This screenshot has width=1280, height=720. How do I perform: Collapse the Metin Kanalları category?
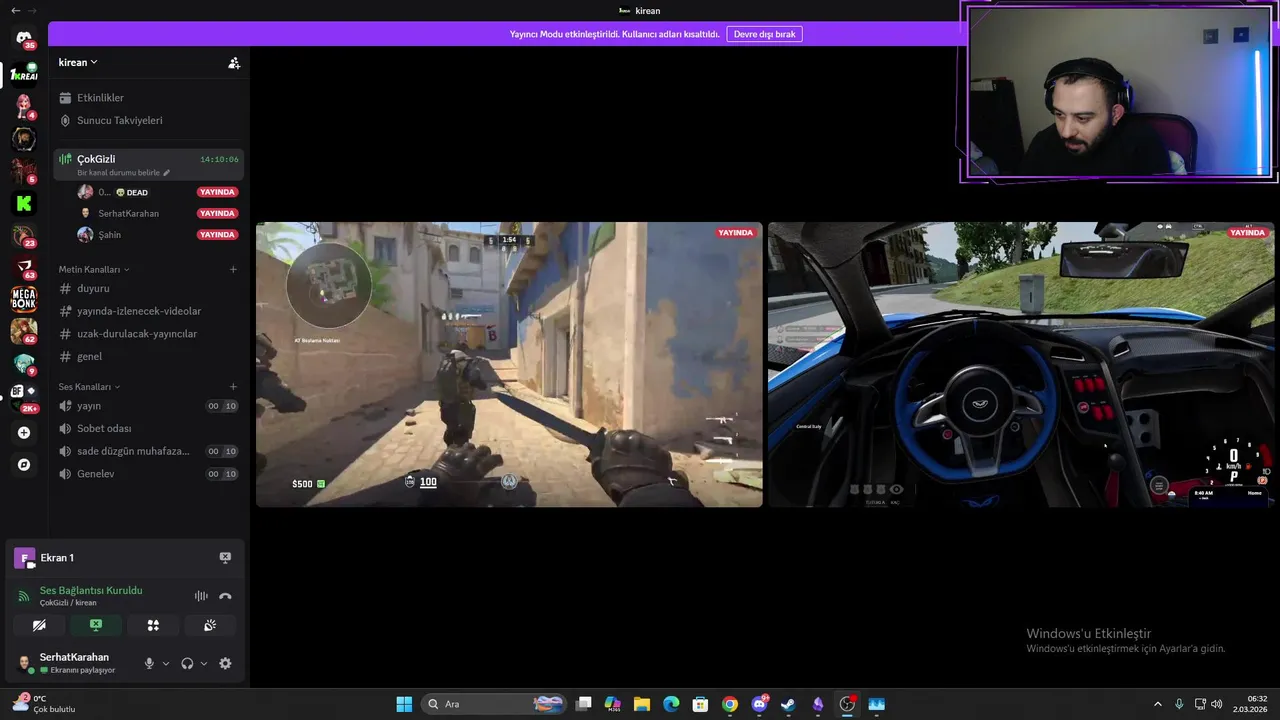94,269
